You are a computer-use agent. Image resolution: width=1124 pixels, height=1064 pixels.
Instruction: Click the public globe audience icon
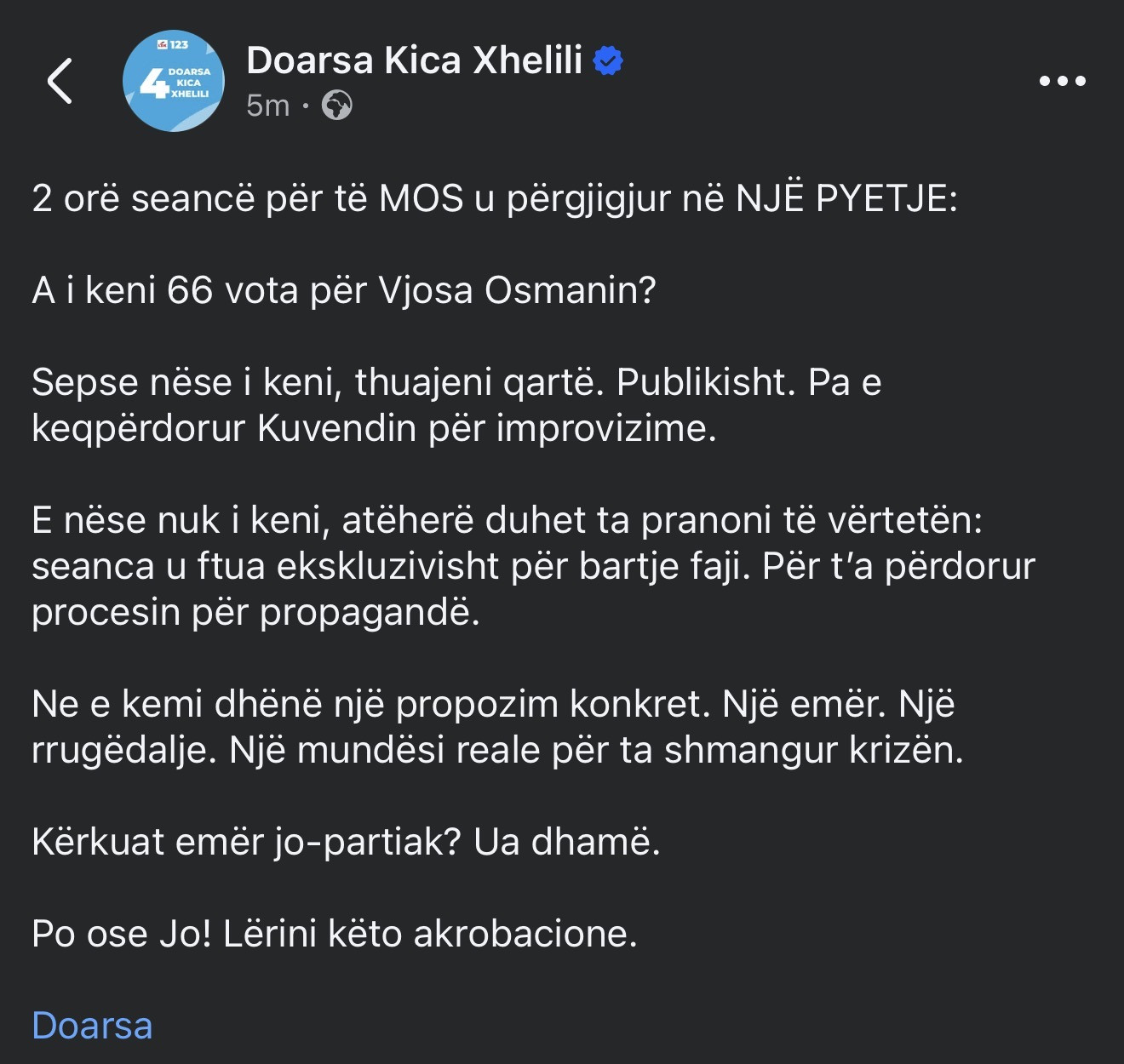337,106
